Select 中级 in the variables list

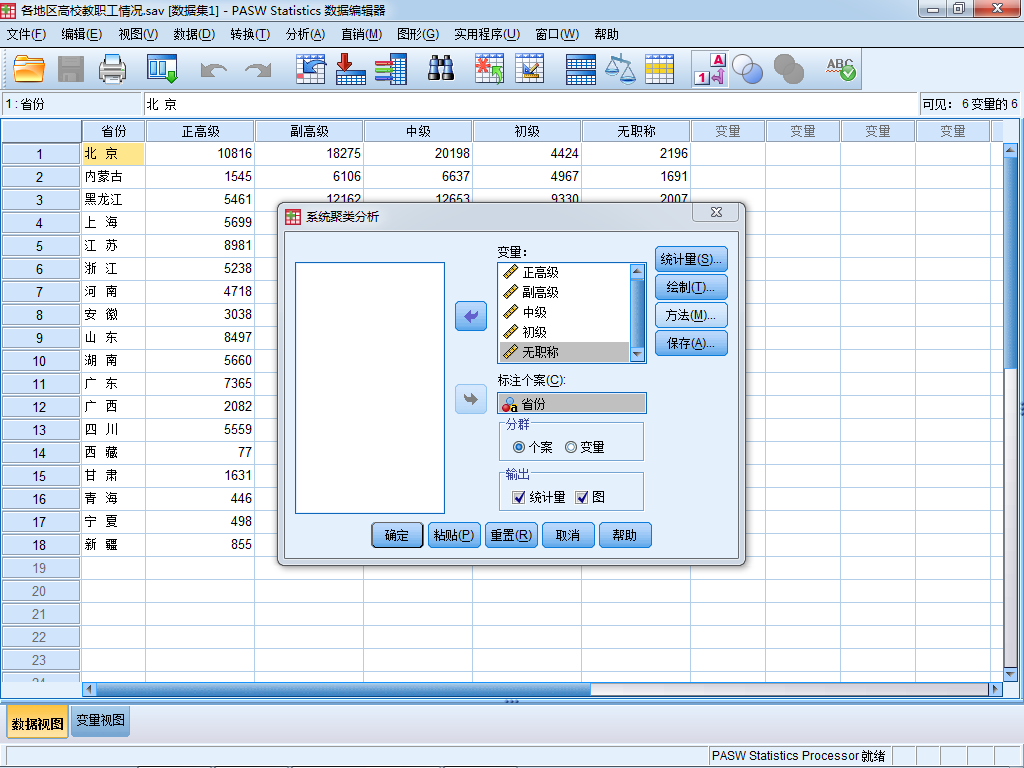(564, 312)
